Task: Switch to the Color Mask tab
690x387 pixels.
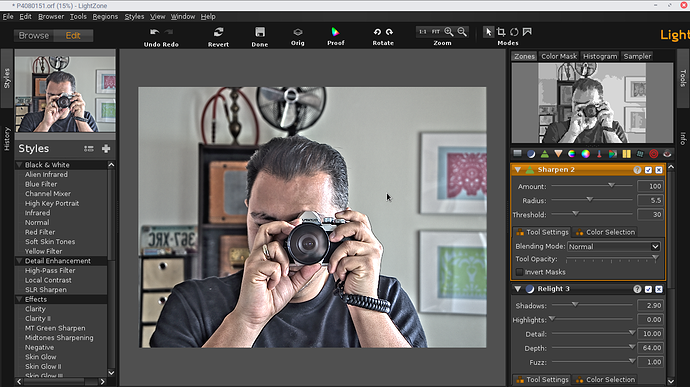Action: 559,56
